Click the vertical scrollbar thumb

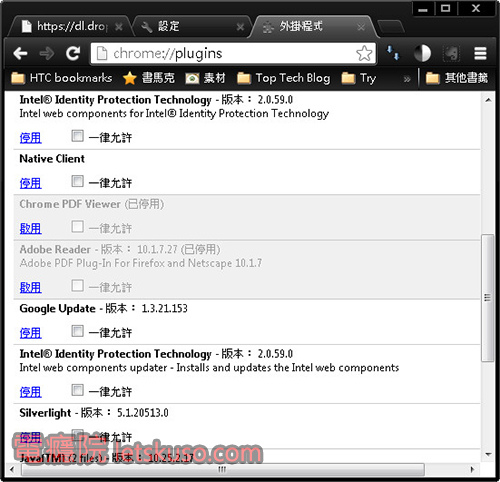(x=488, y=298)
